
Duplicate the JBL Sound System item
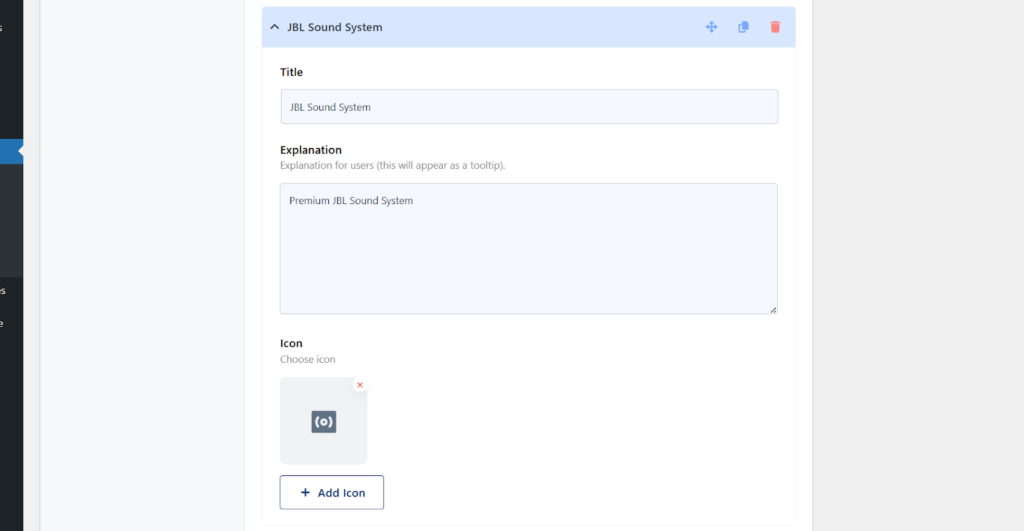(743, 27)
